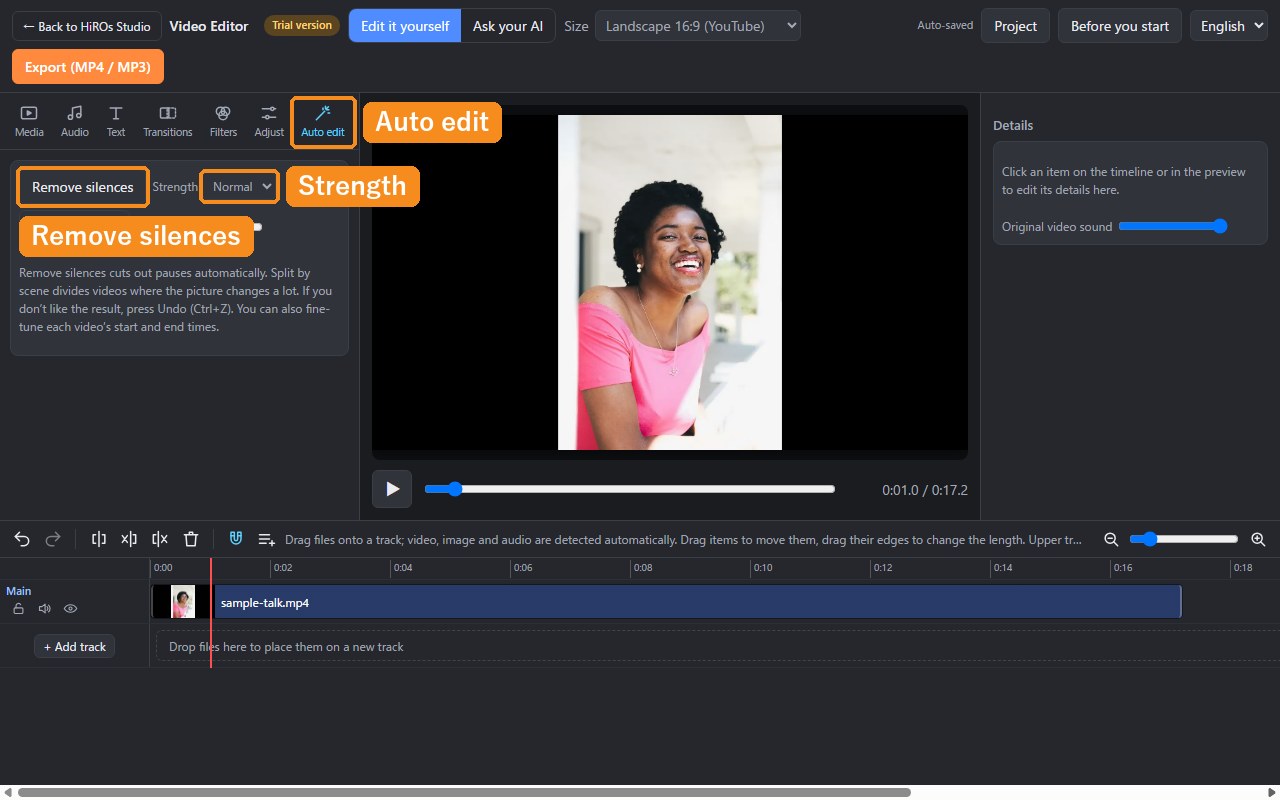Switch to the Text tool tab

[116, 121]
